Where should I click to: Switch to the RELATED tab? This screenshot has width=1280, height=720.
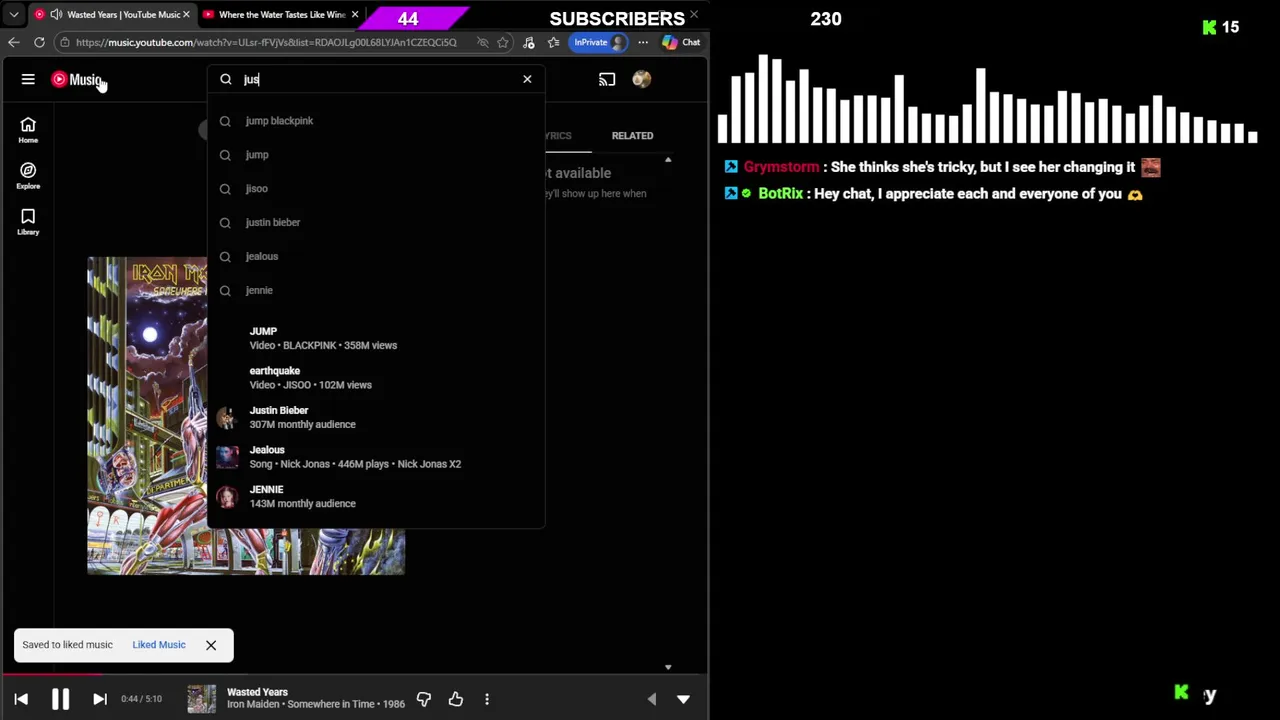pos(632,136)
